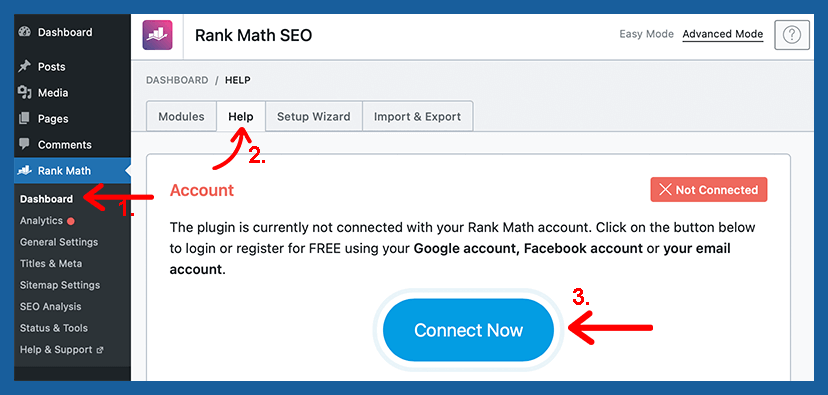Open the Modules tab
The image size is (828, 395).
[x=182, y=117]
